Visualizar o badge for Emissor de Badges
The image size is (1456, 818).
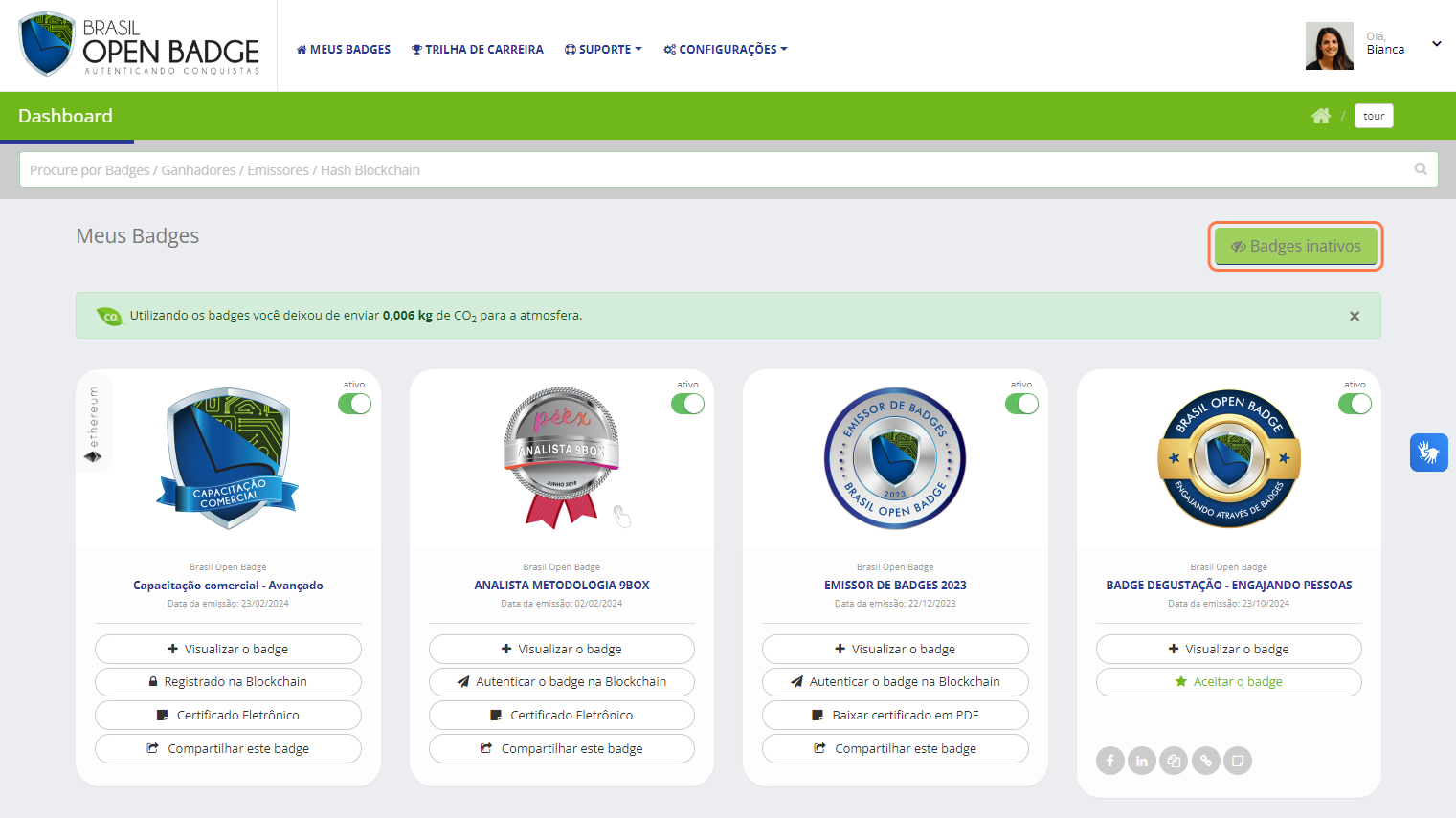click(x=895, y=649)
